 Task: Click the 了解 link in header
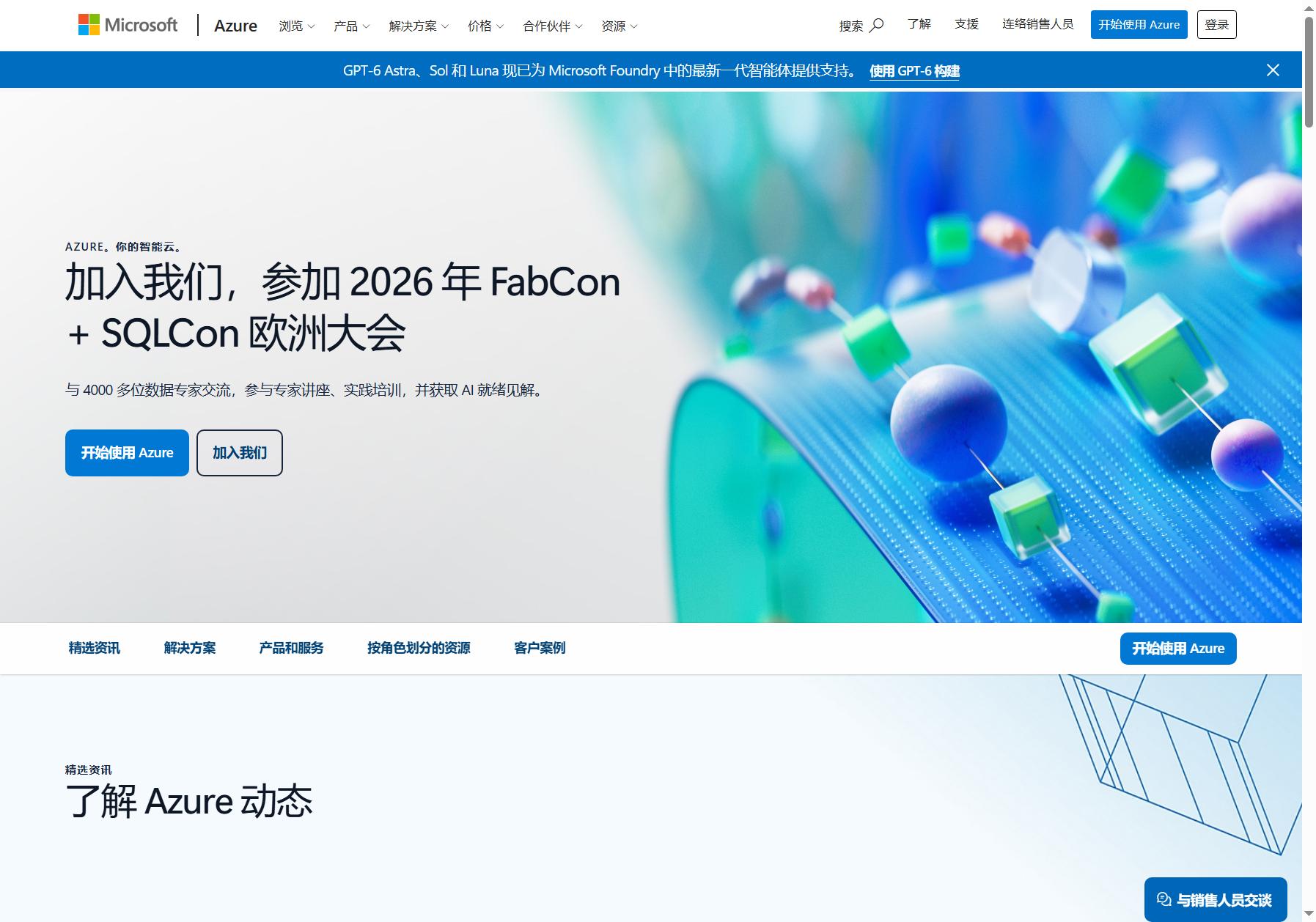pyautogui.click(x=919, y=24)
